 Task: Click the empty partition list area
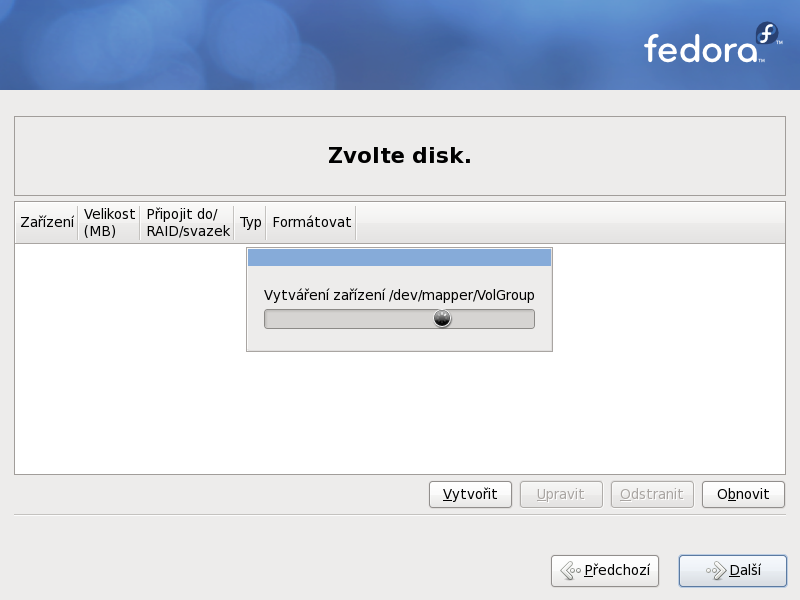pyautogui.click(x=400, y=408)
